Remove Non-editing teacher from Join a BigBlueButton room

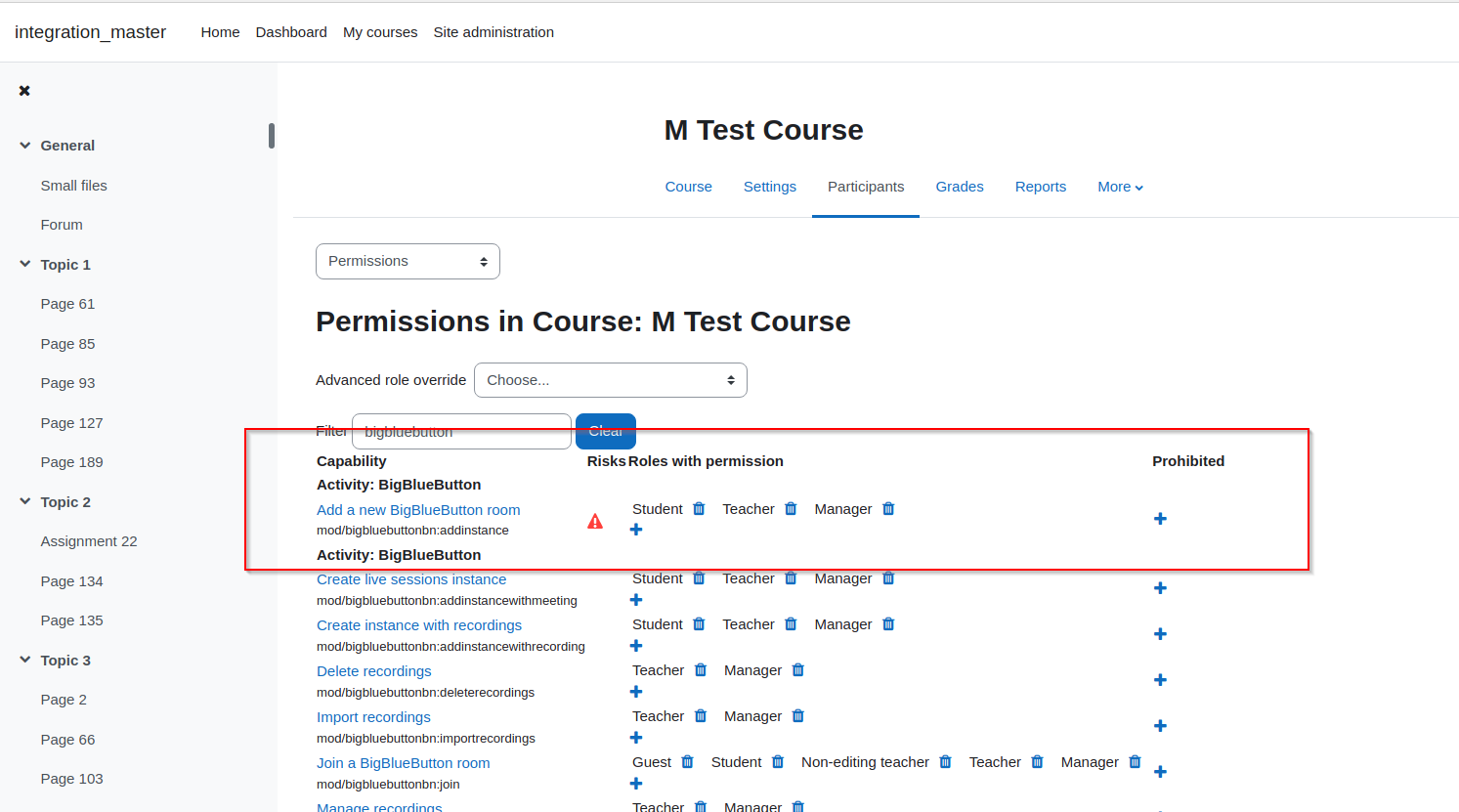[x=946, y=762]
